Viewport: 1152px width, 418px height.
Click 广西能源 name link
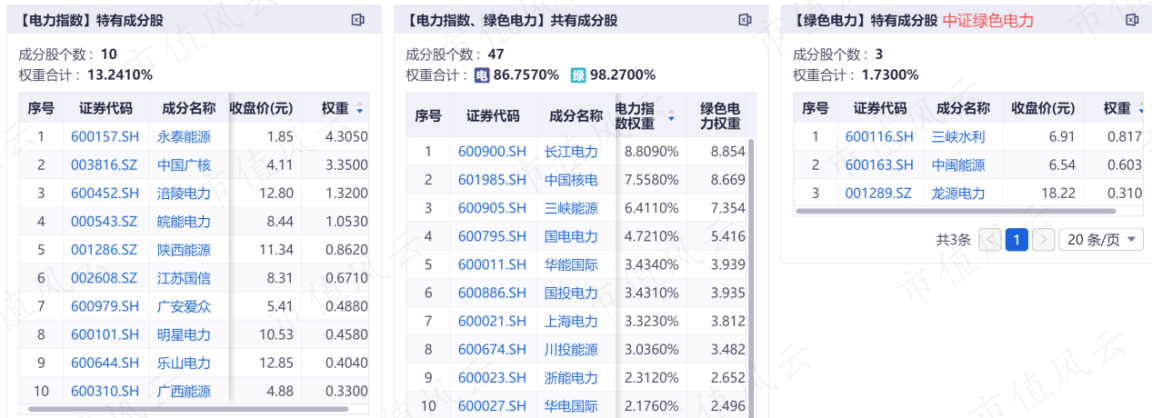click(184, 392)
